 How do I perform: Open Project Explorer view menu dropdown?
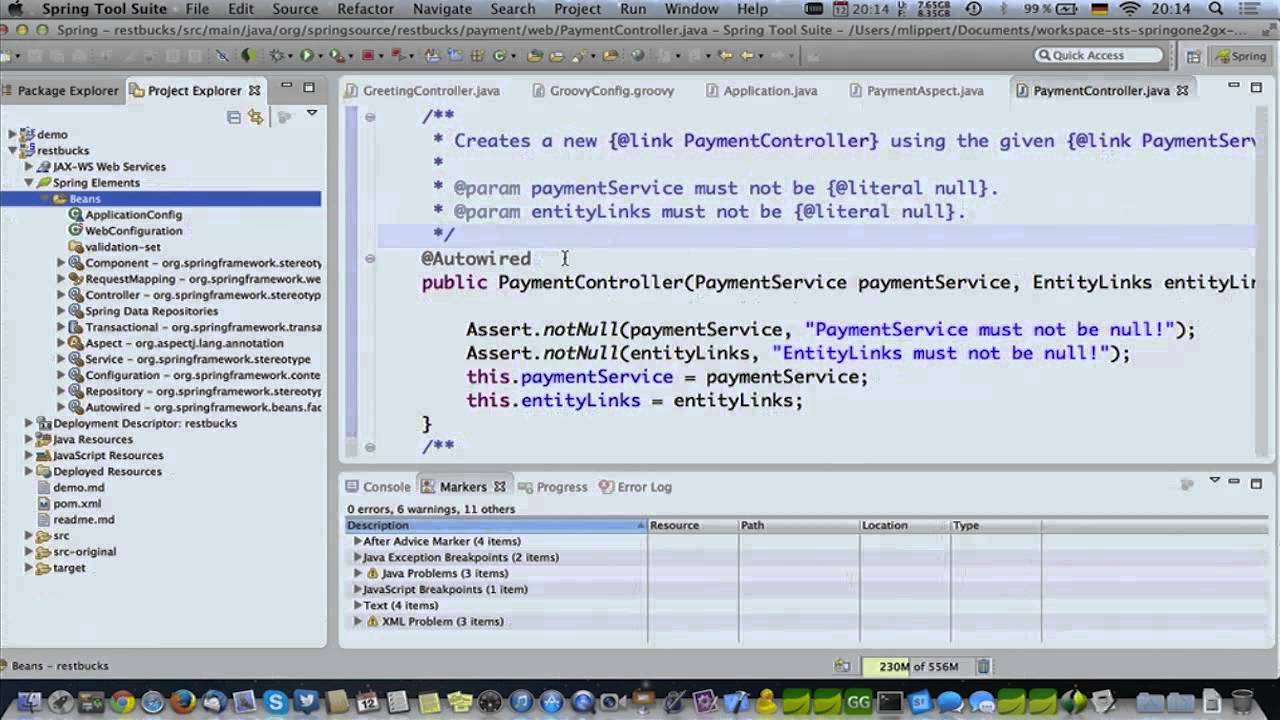coord(312,114)
